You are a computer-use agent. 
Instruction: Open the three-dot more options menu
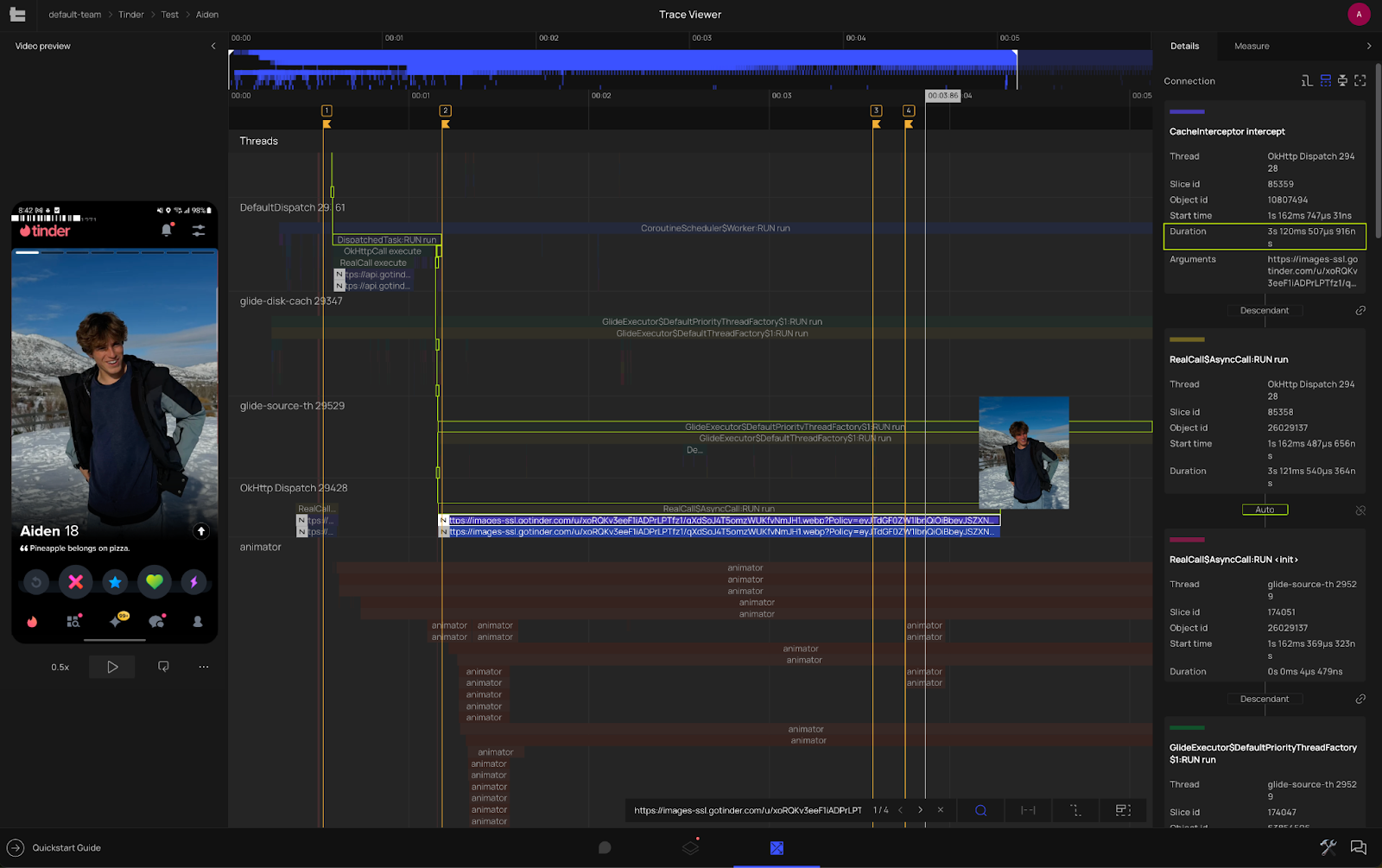pos(204,667)
